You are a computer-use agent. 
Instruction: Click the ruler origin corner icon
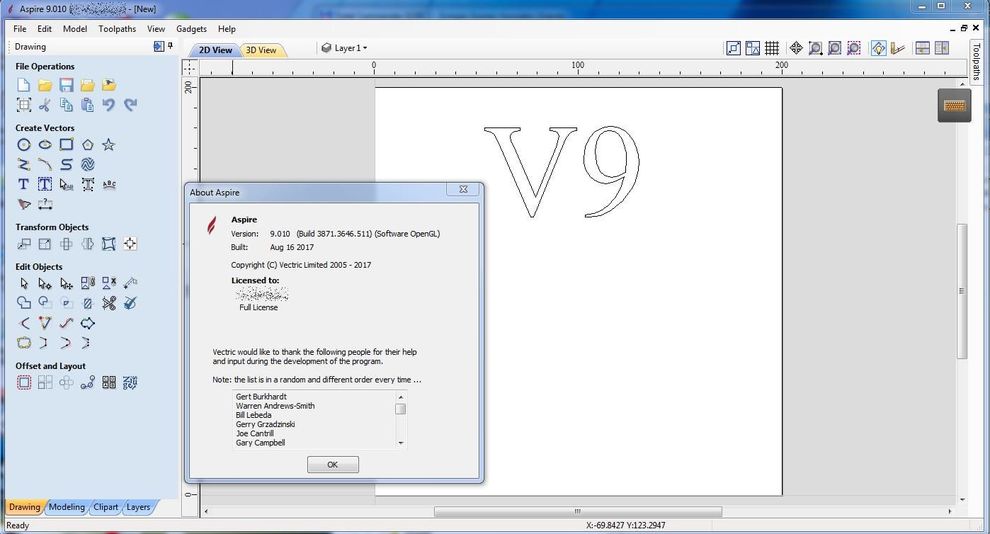[189, 67]
